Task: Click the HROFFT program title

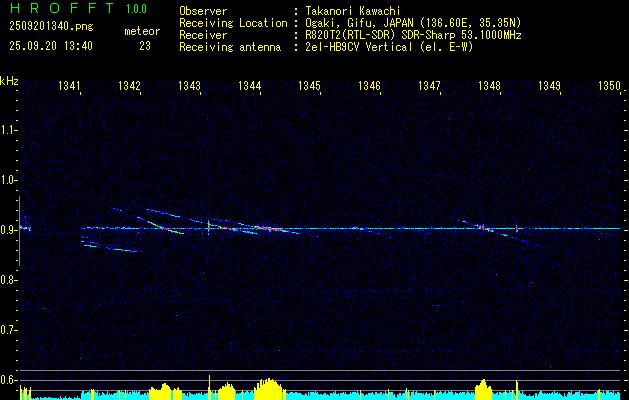Action: pyautogui.click(x=63, y=8)
